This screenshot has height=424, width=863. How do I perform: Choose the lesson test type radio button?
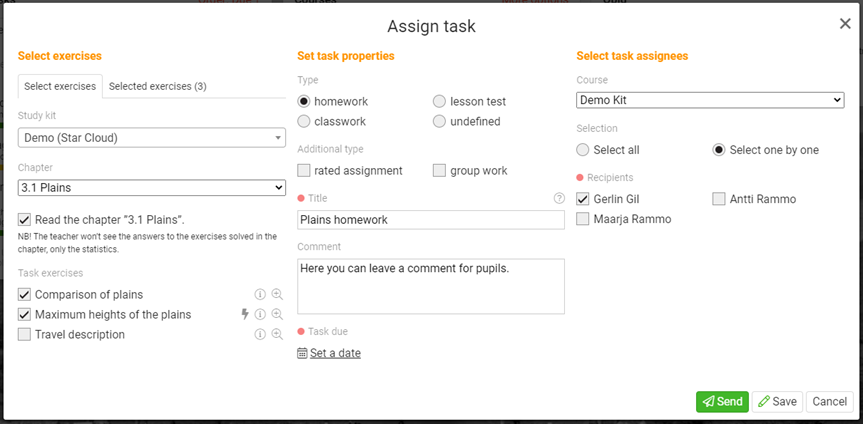[440, 102]
